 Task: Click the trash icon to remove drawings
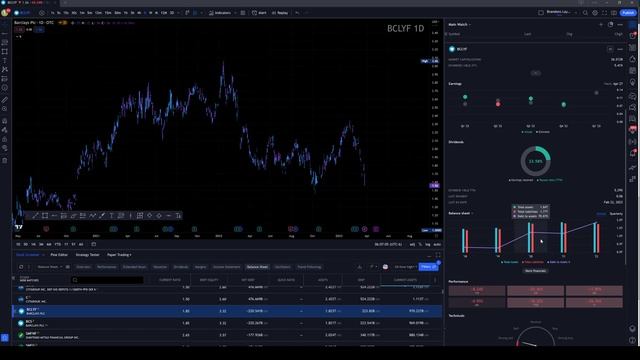pos(4,160)
